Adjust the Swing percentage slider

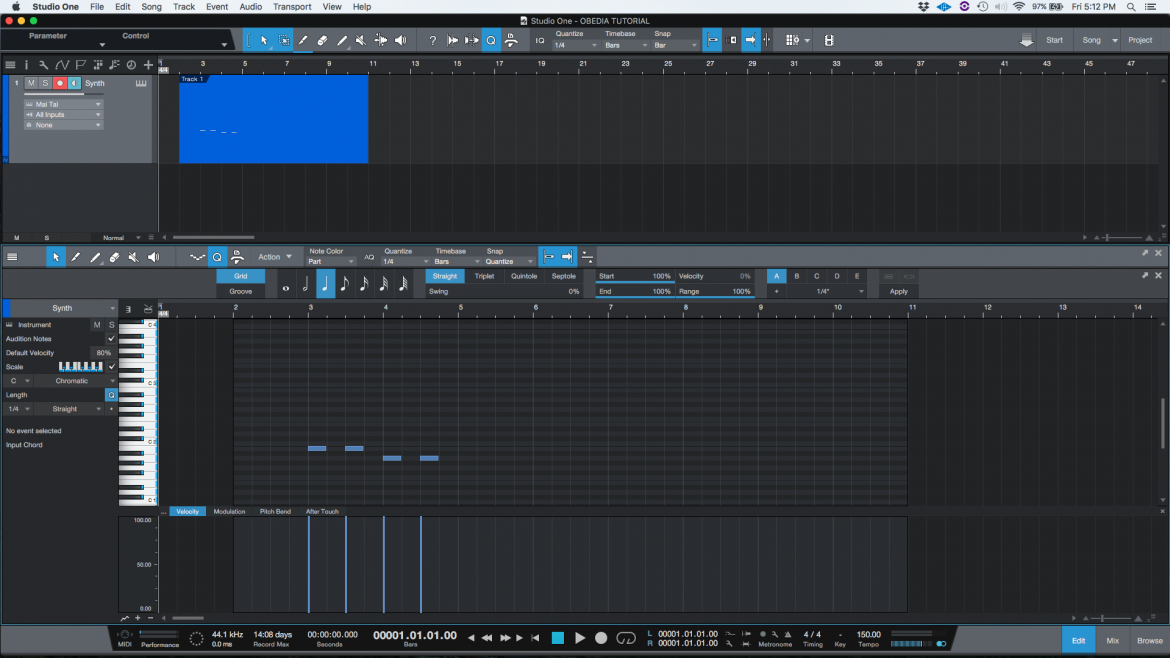(x=504, y=292)
